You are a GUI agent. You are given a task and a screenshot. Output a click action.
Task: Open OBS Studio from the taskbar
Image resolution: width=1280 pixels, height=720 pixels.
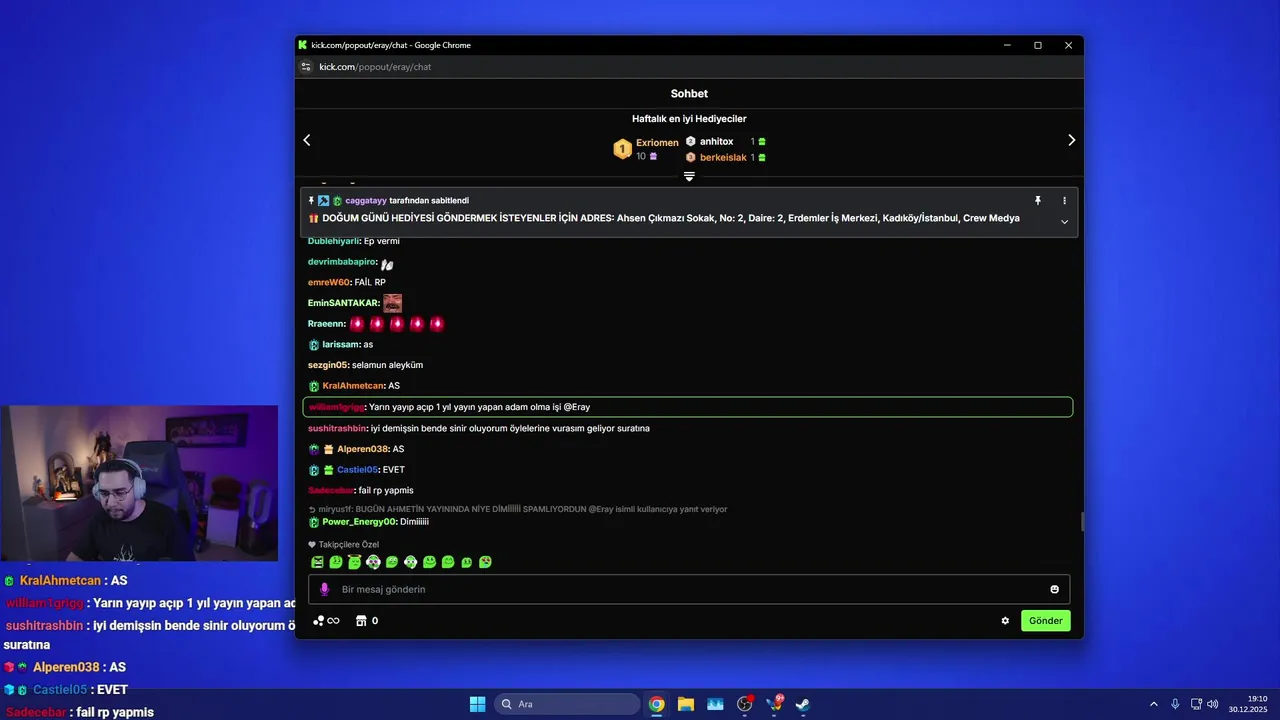coord(745,704)
